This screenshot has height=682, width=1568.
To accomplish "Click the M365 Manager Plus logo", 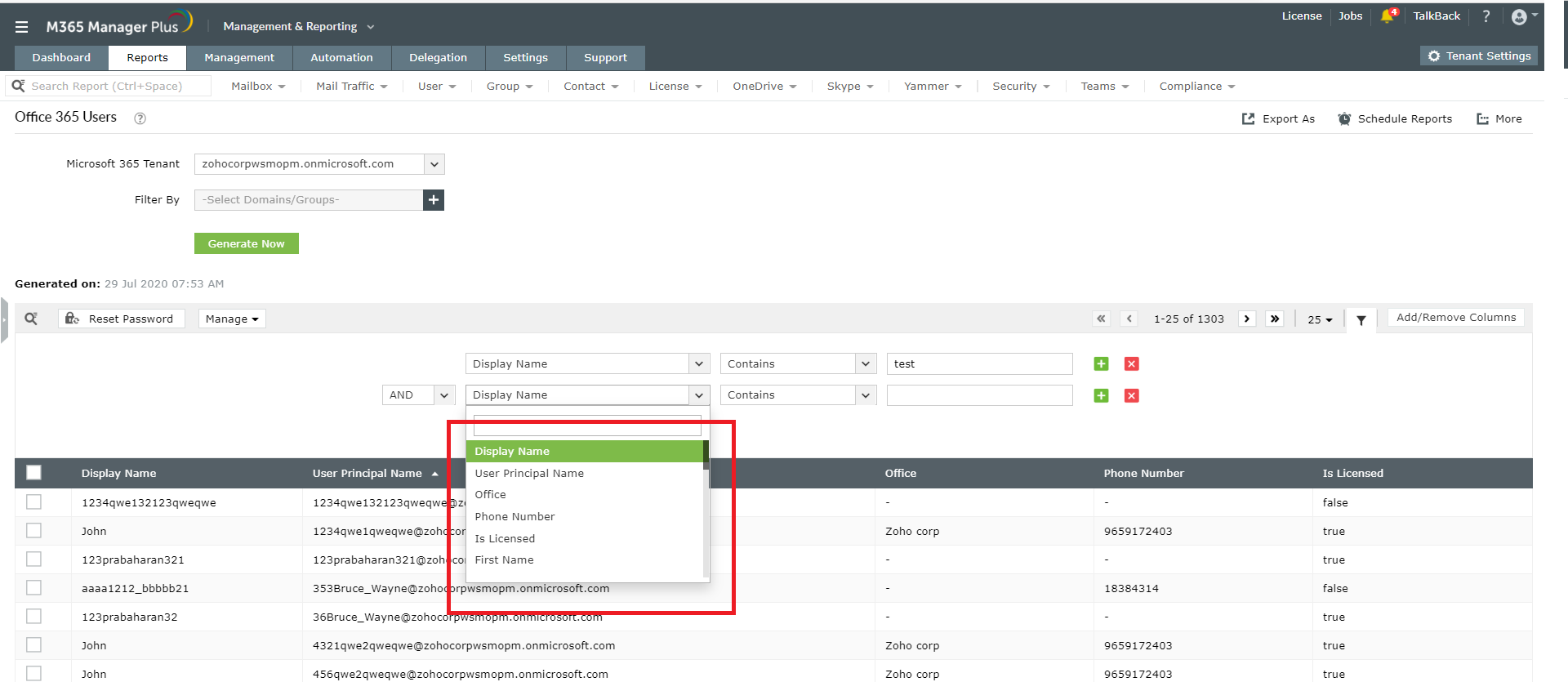I will tap(118, 25).
